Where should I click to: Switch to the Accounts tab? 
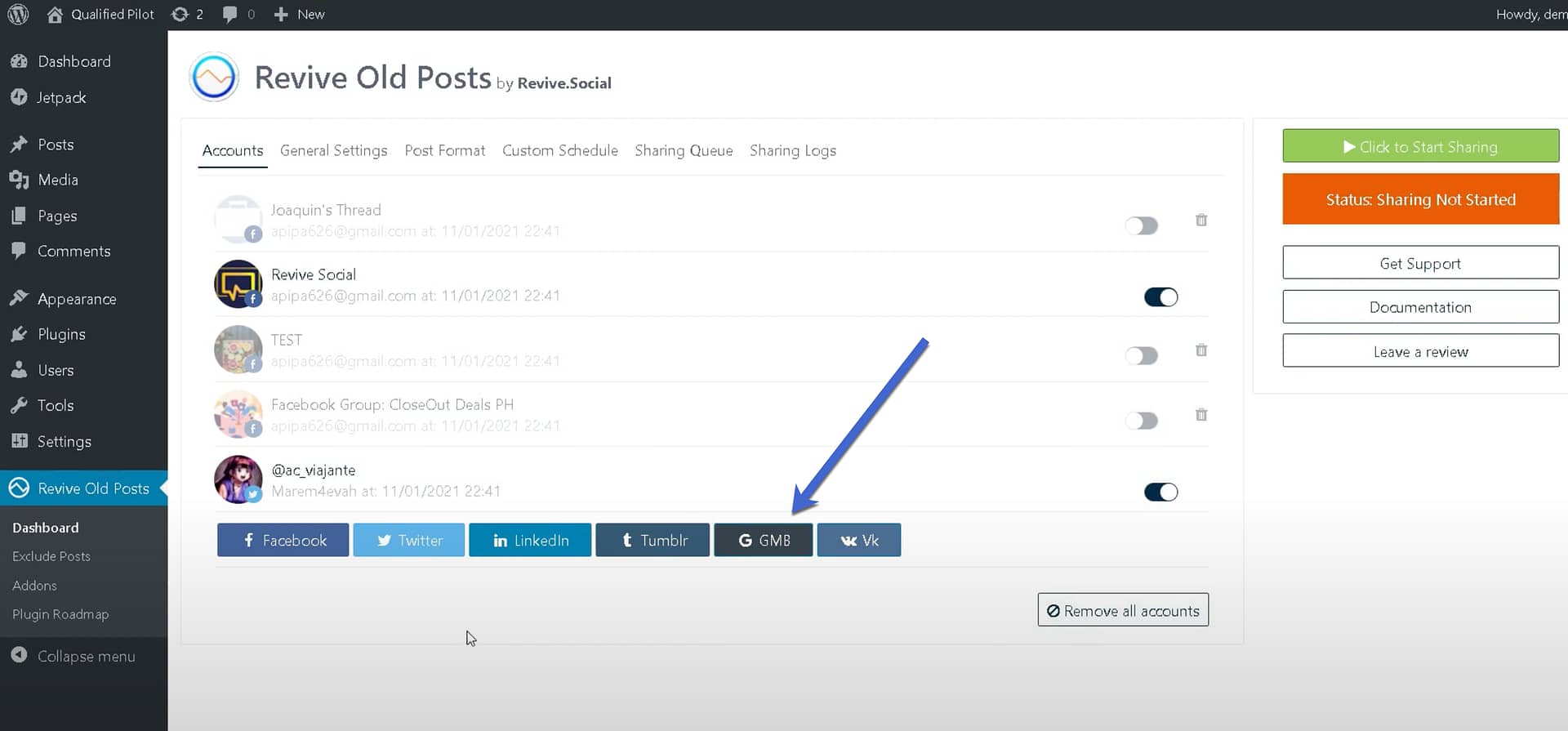coord(233,150)
